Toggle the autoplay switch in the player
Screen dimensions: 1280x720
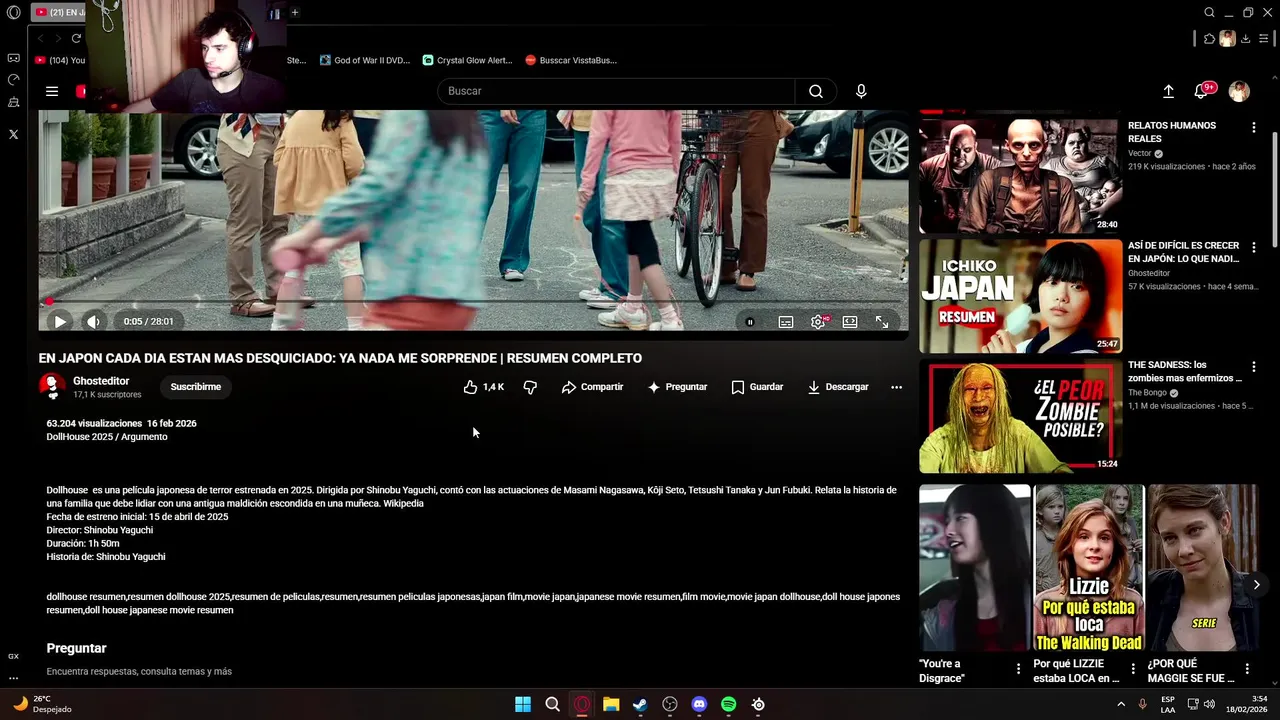[750, 322]
